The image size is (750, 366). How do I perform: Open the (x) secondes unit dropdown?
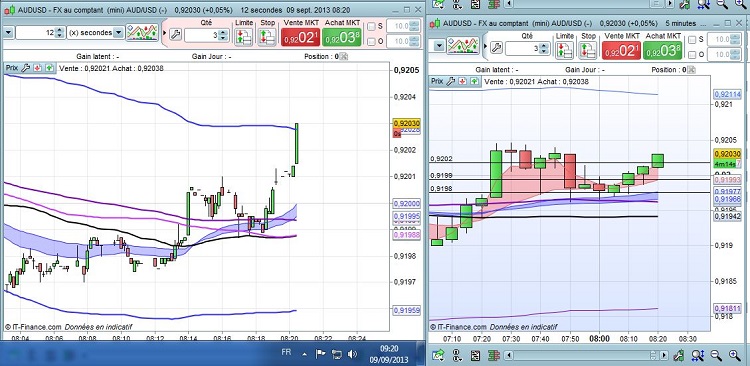point(118,33)
